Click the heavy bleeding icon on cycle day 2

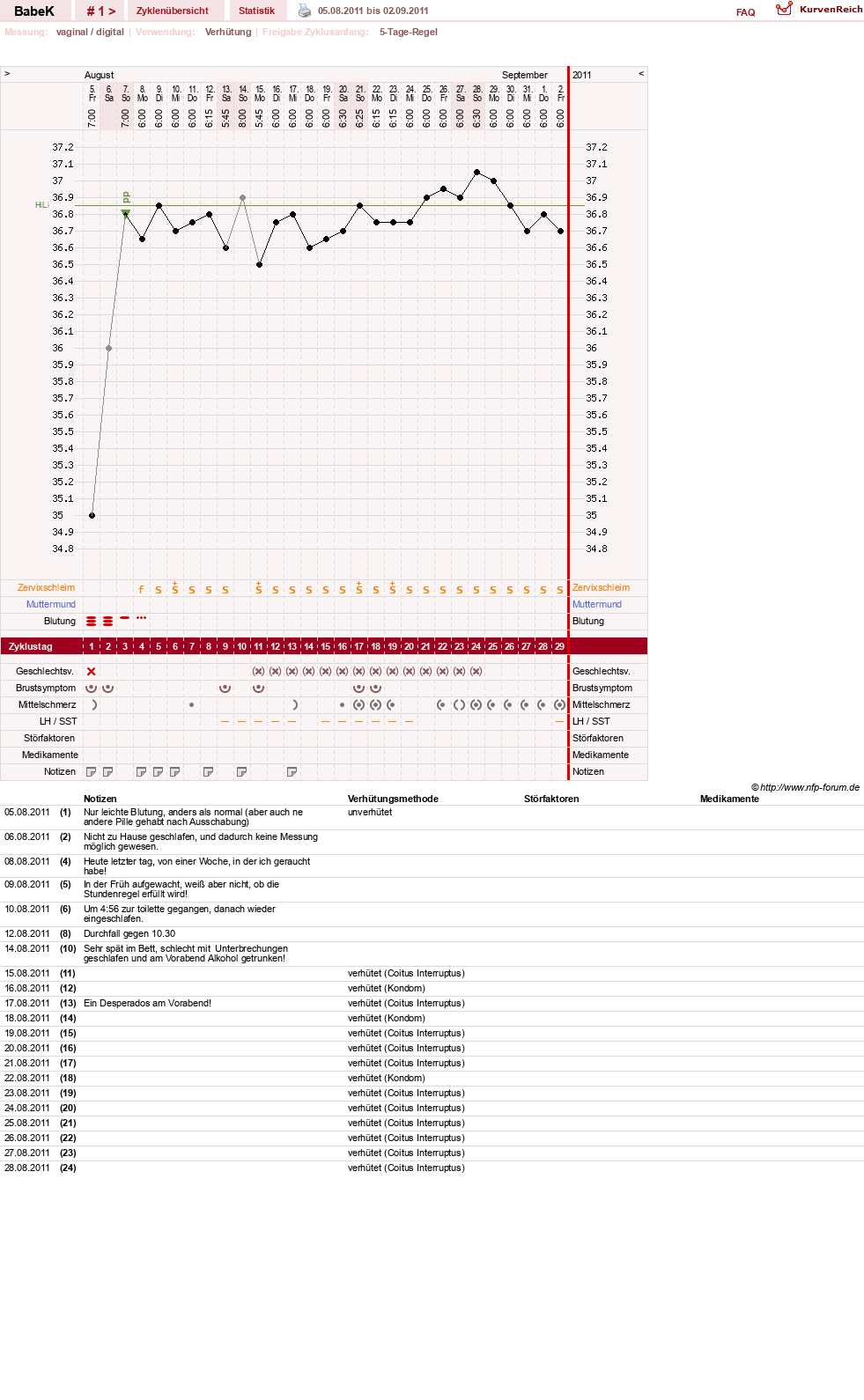[107, 622]
